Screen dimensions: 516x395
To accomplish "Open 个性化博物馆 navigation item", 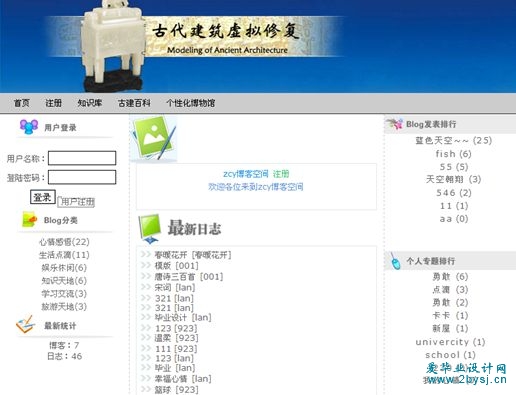I will coord(191,103).
